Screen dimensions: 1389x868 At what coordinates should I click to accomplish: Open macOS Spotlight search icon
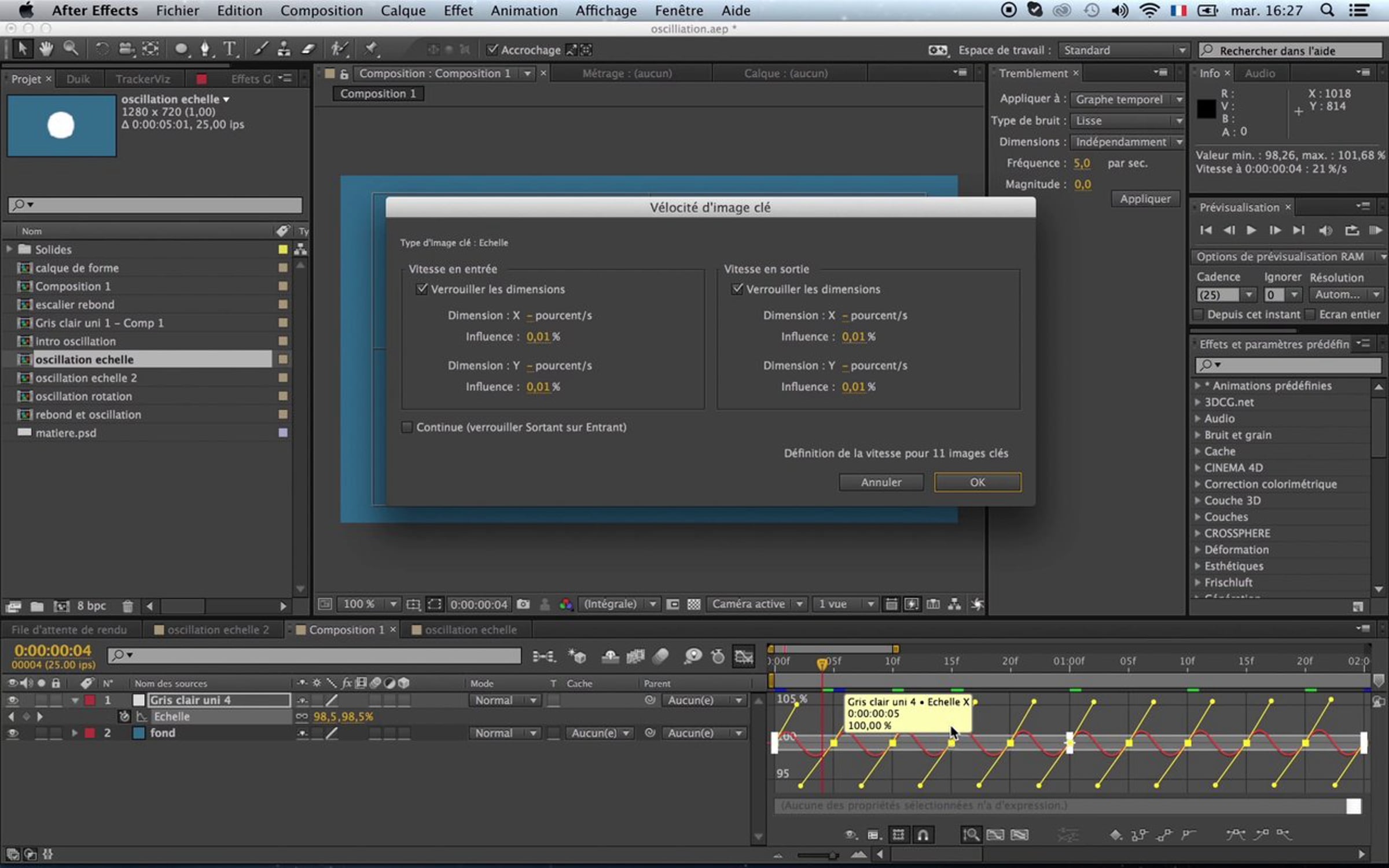1327,10
